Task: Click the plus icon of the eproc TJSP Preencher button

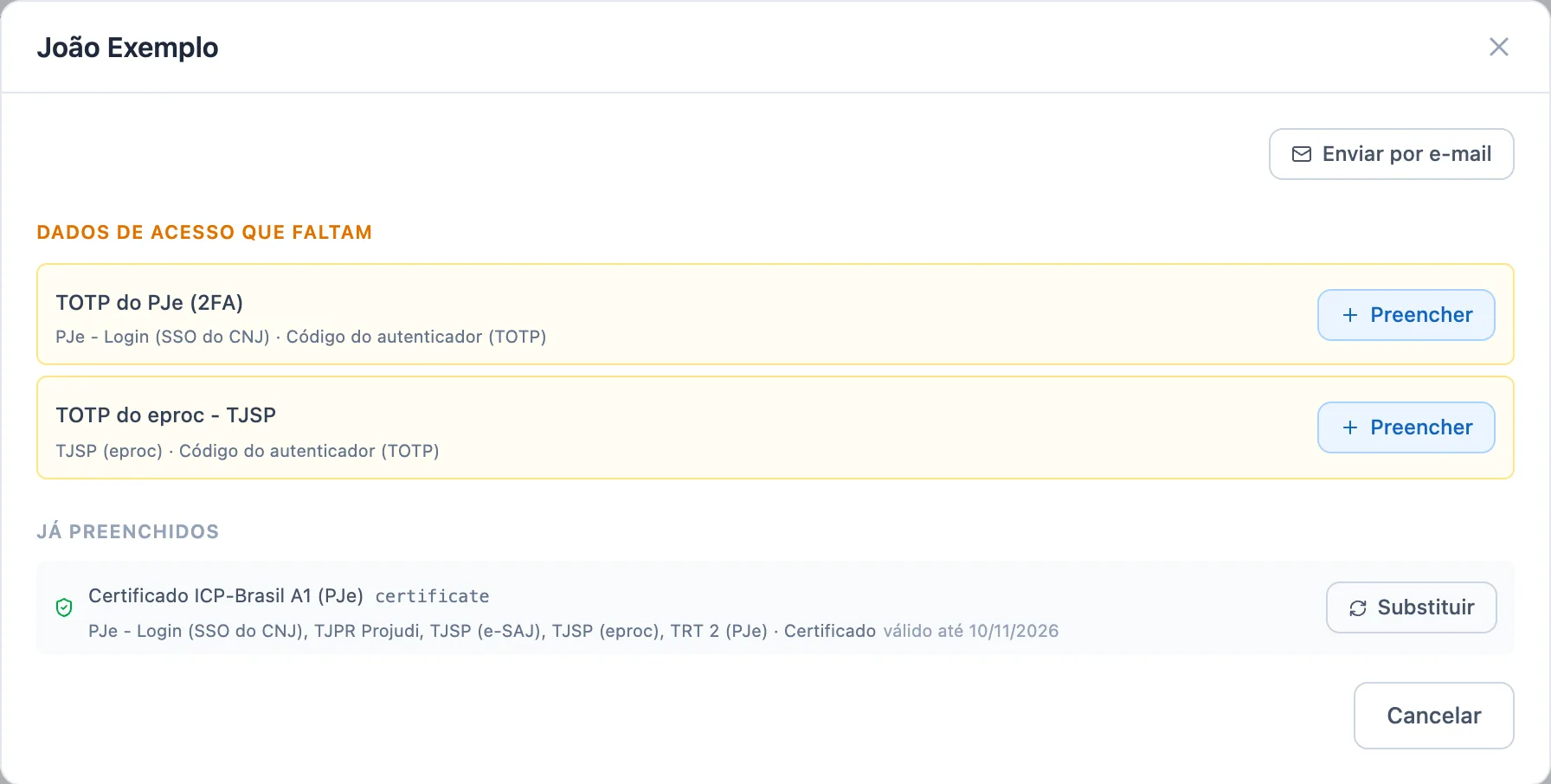Action: tap(1350, 427)
